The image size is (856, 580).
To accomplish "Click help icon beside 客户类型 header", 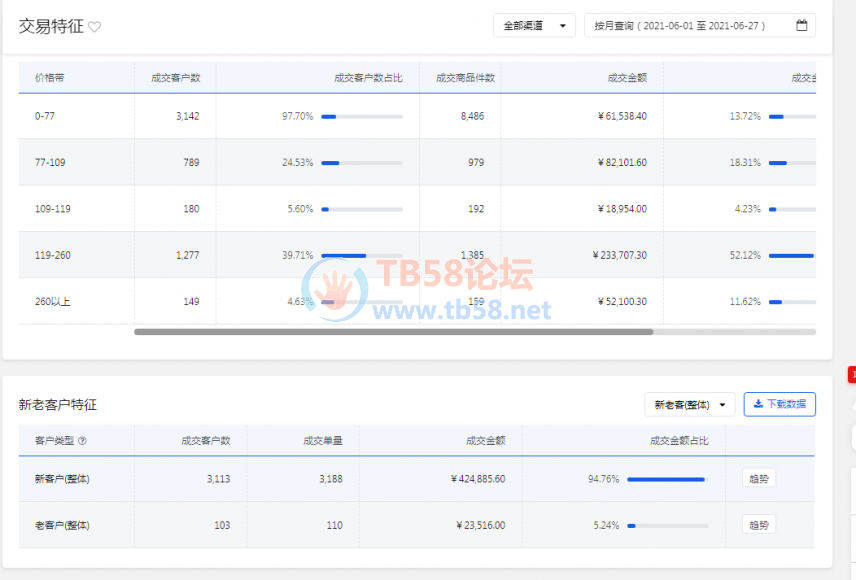I will pos(82,440).
